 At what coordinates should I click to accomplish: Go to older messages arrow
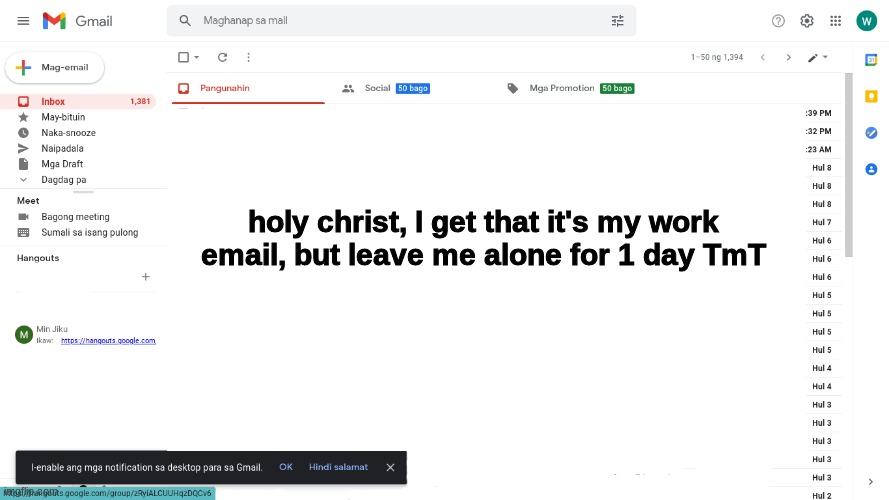[x=788, y=57]
